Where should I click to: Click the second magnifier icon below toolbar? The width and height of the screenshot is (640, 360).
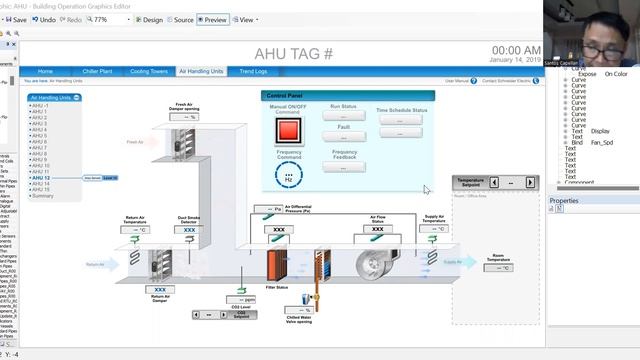pos(17,33)
